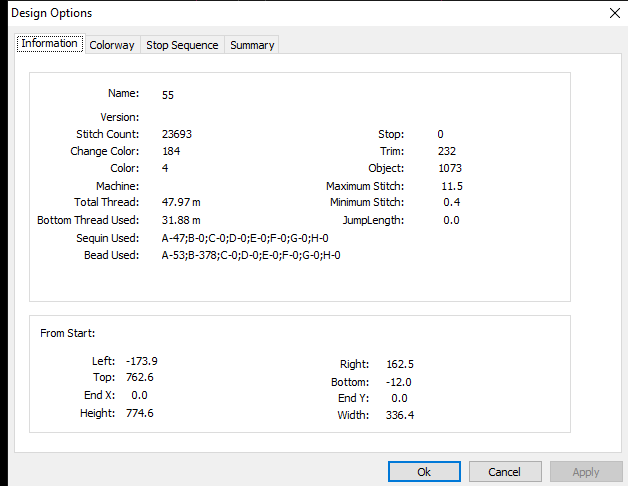Click the Width value 336.4
Image resolution: width=628 pixels, height=486 pixels.
coord(400,415)
